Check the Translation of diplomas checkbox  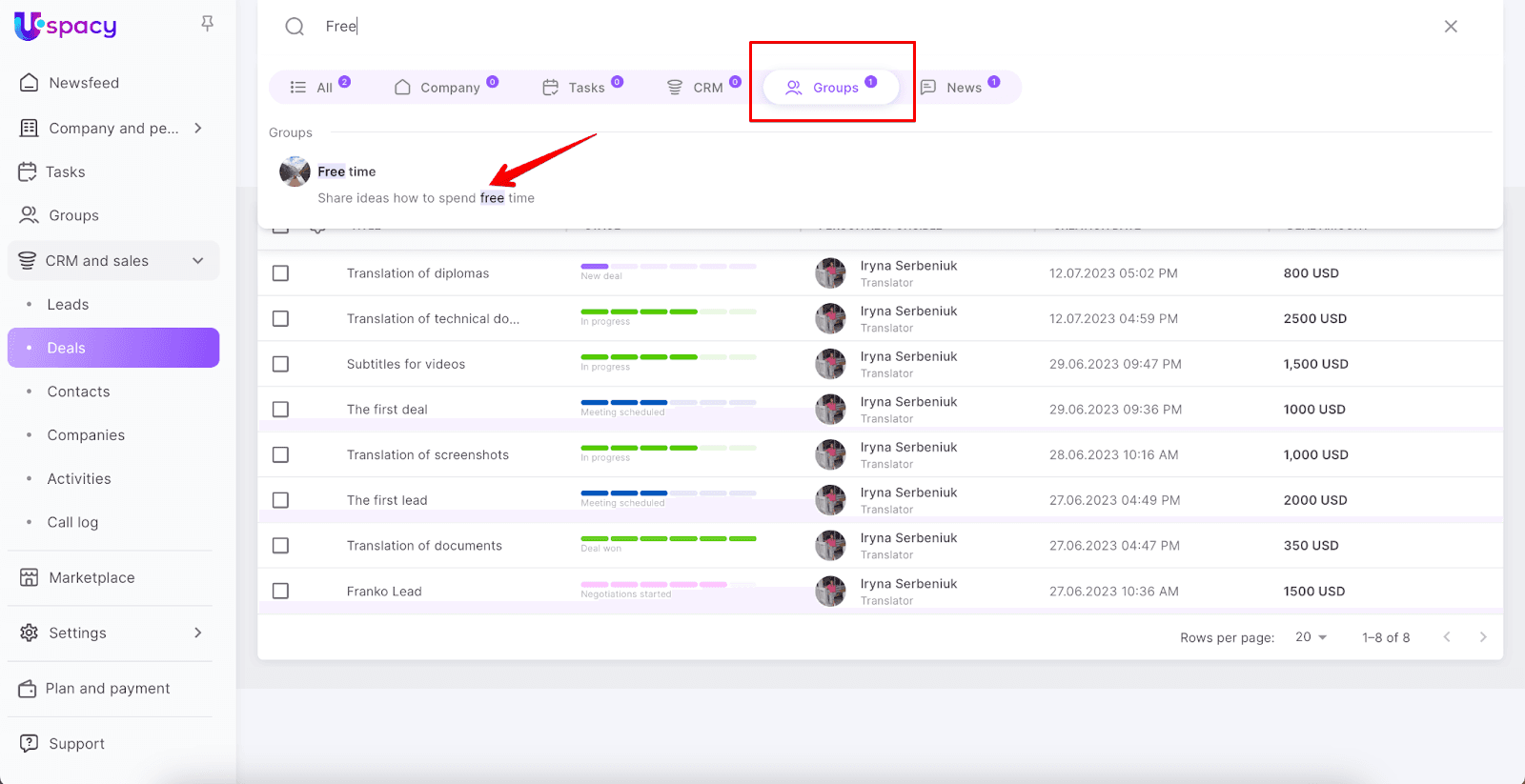click(280, 273)
